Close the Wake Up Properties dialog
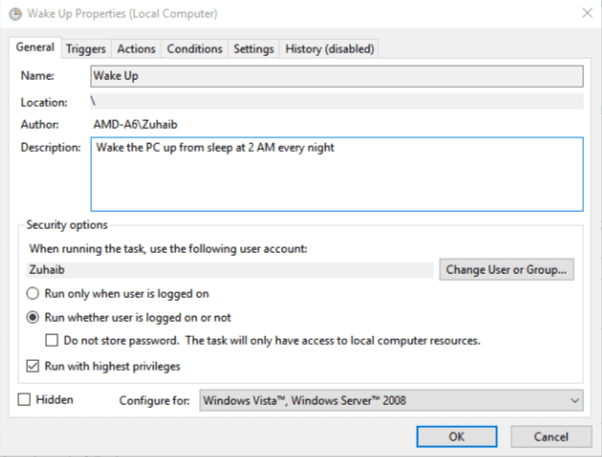Screen dimensions: 602x457 tap(587, 13)
